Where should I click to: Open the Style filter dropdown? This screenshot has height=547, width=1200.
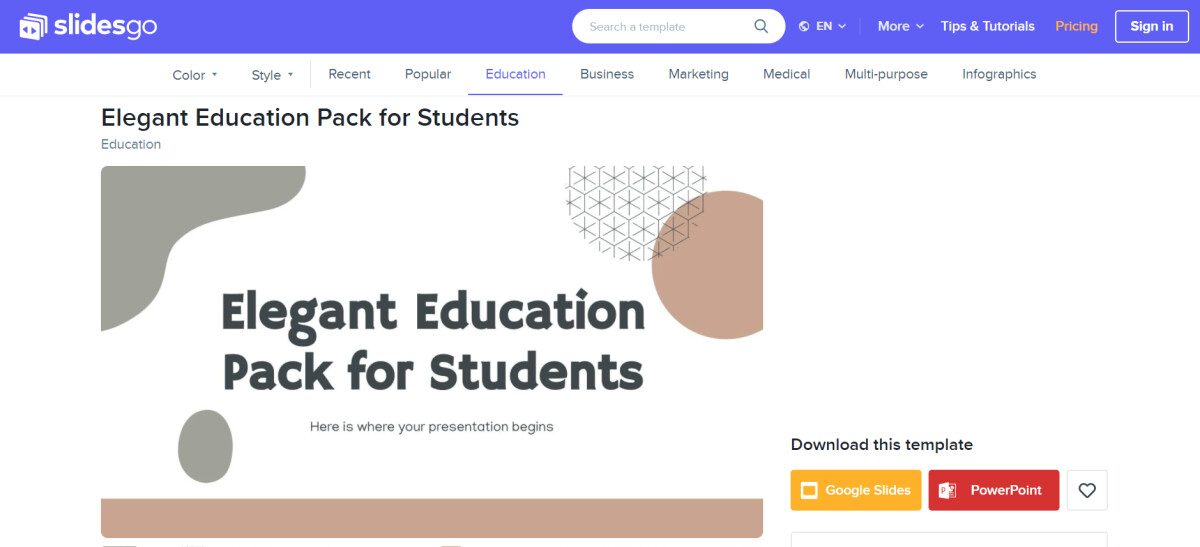272,75
